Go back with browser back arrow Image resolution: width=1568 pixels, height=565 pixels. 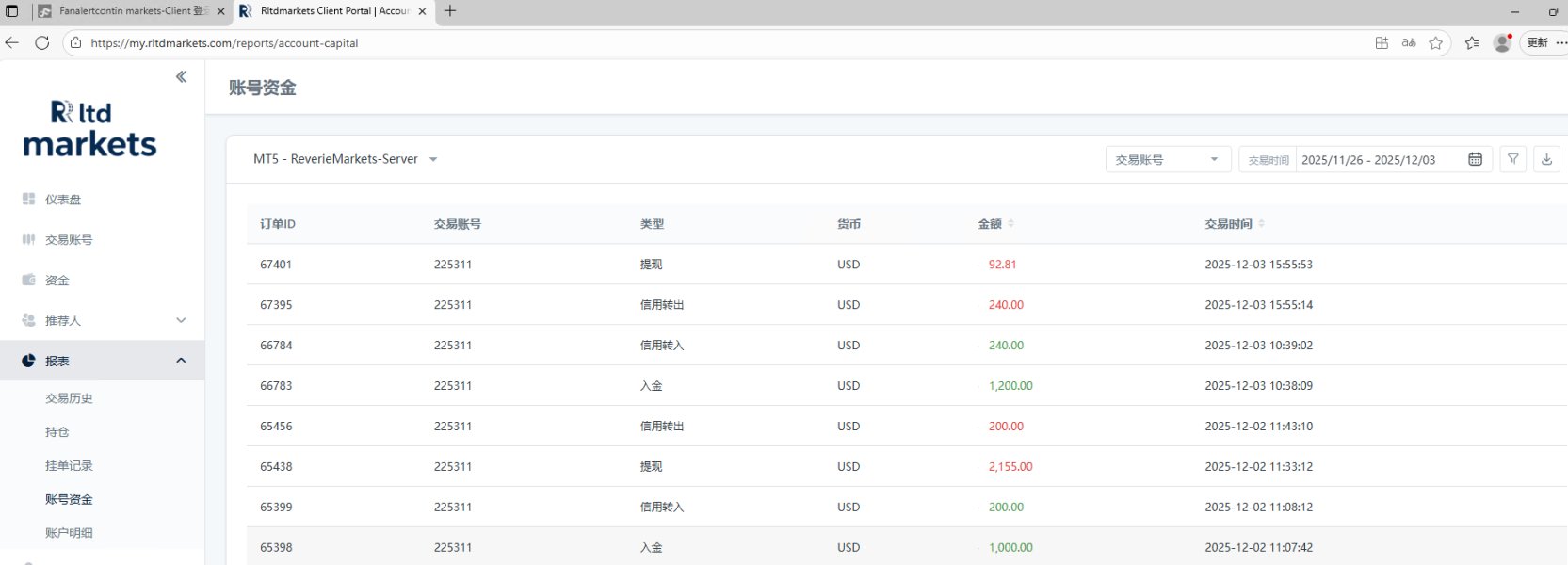pos(11,42)
